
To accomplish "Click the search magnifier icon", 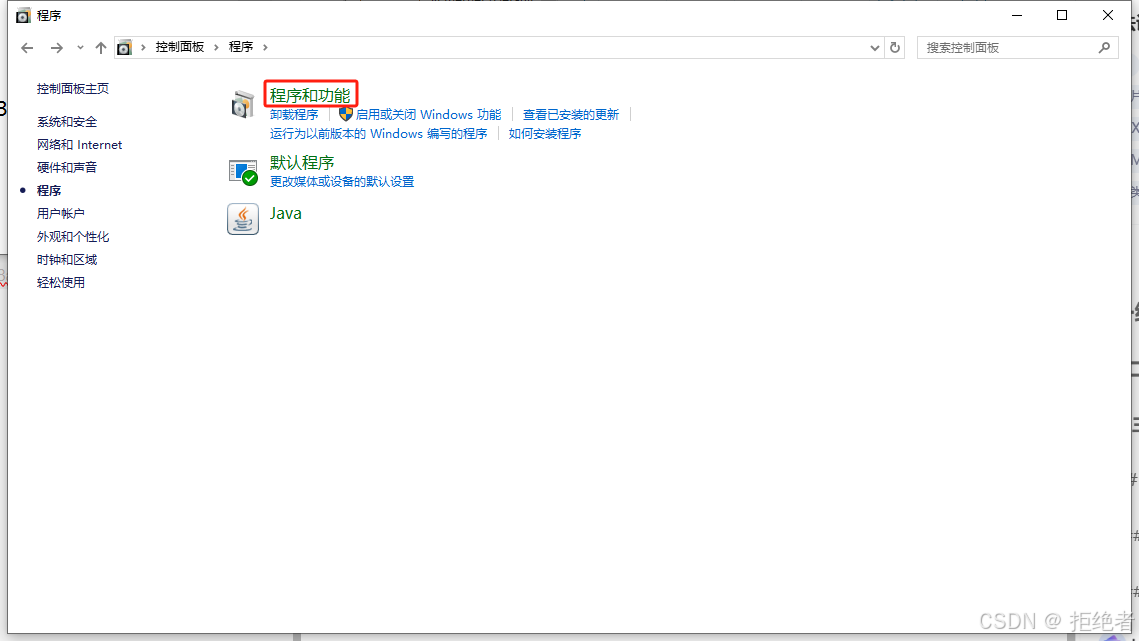I will click(x=1104, y=47).
